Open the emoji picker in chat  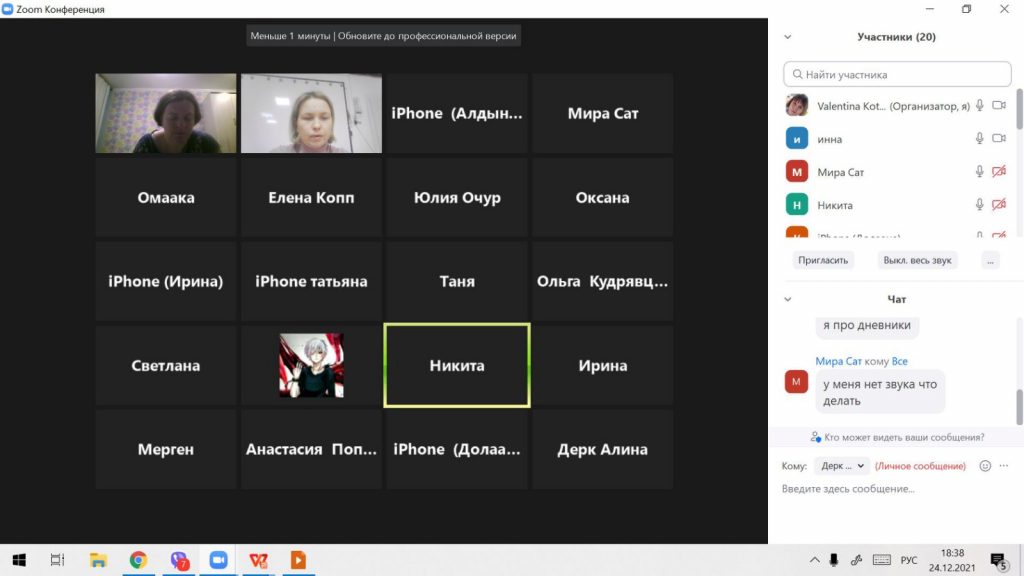(x=985, y=466)
